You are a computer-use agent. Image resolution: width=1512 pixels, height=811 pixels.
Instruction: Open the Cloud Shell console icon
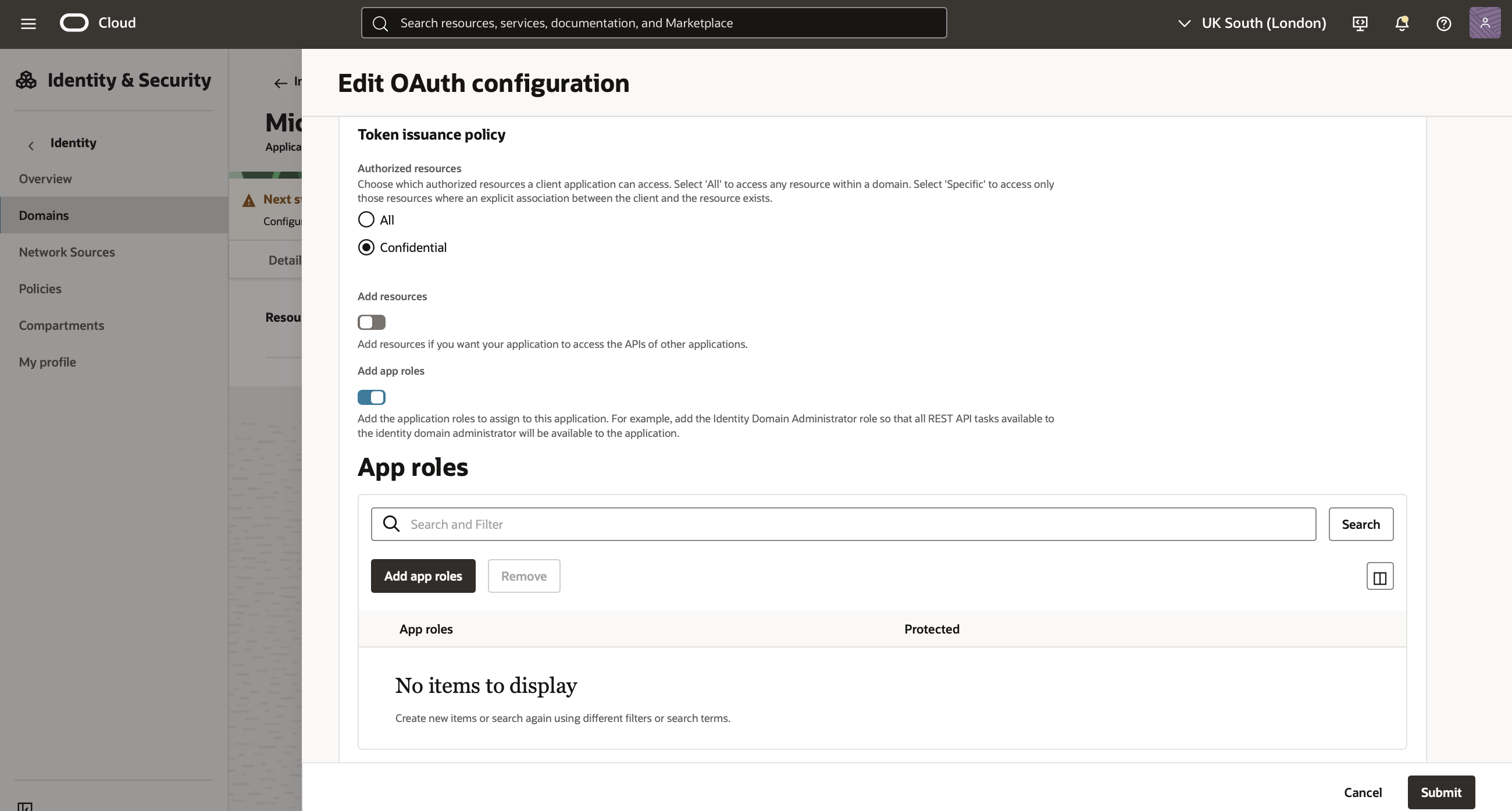pos(1360,23)
